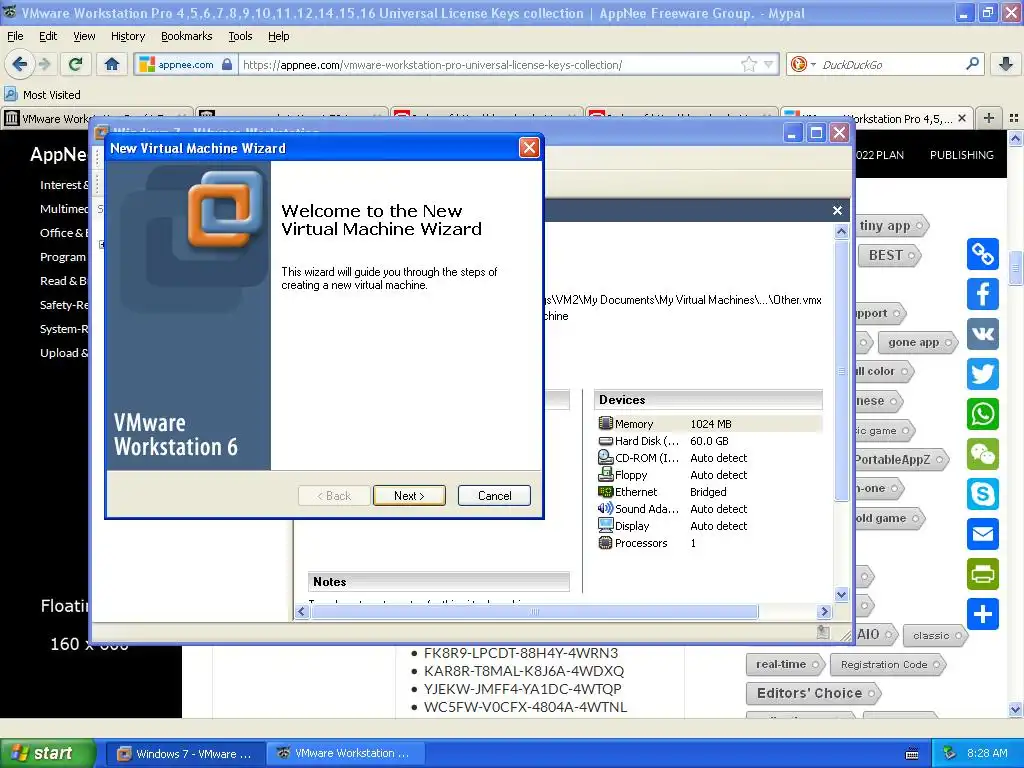Click the browser Forward arrow button
The width and height of the screenshot is (1024, 768).
44,64
